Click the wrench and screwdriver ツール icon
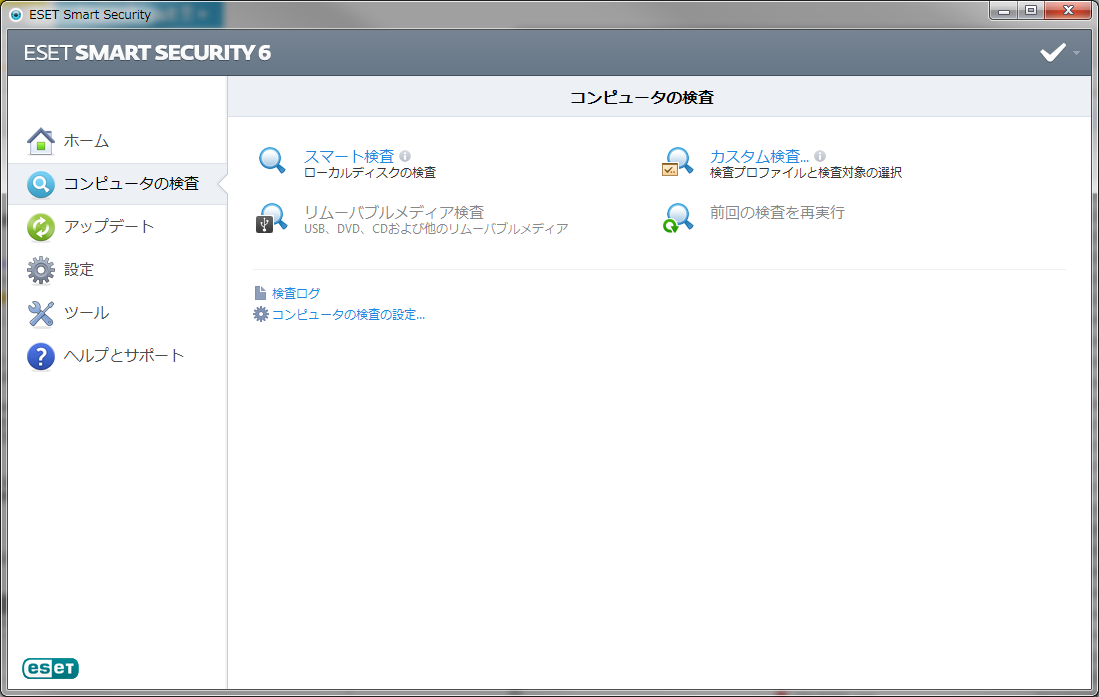The width and height of the screenshot is (1099, 697). pos(41,313)
